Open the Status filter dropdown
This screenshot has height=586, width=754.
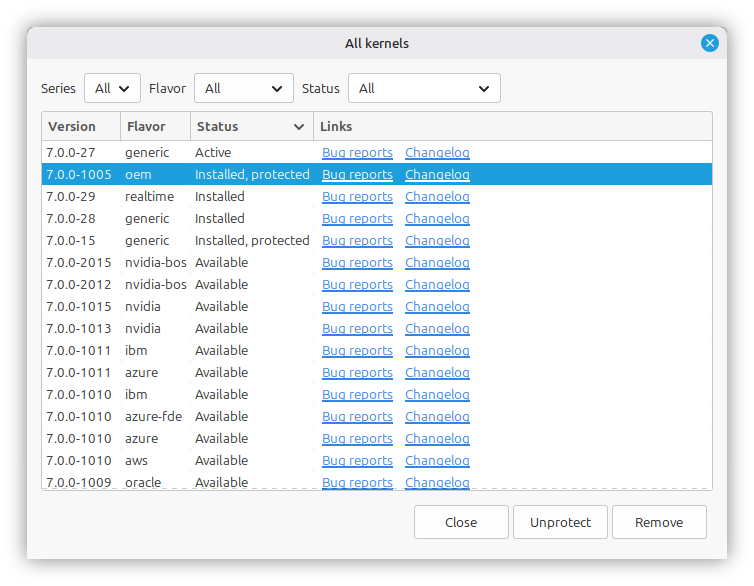[x=424, y=88]
